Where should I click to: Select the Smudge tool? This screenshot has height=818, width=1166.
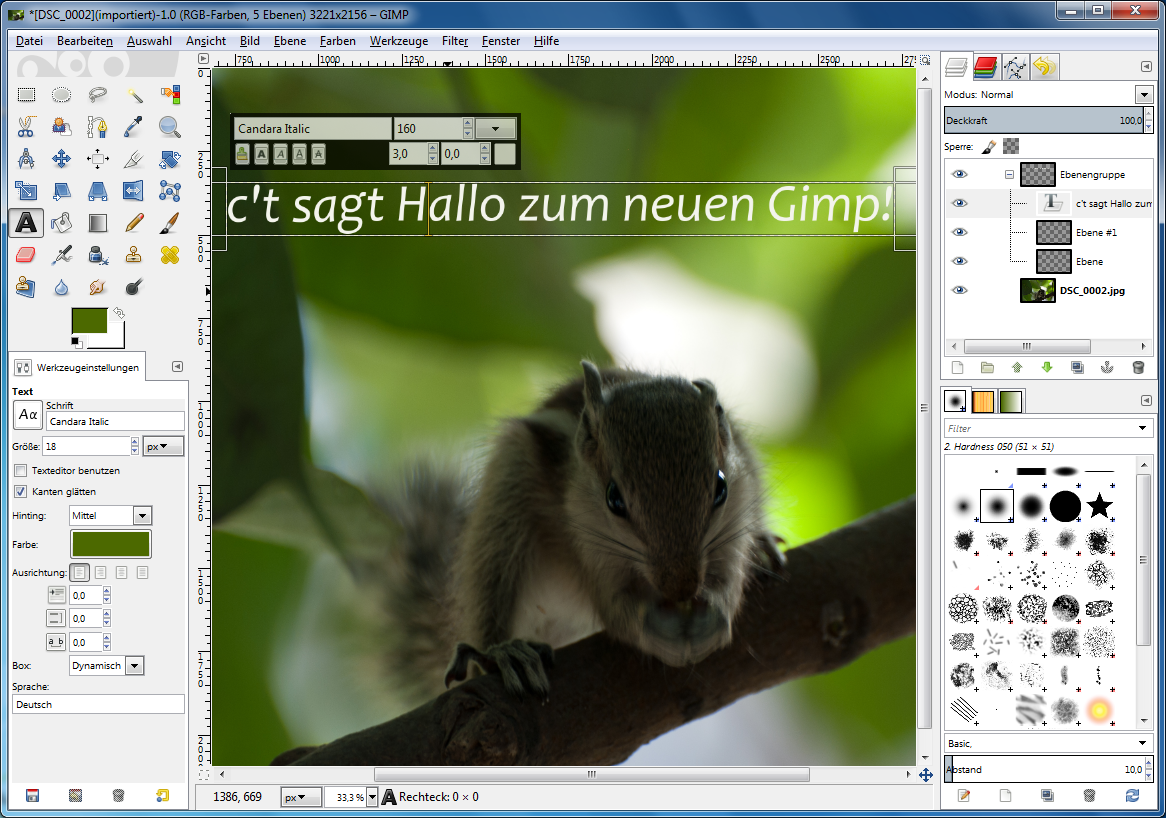[97, 287]
